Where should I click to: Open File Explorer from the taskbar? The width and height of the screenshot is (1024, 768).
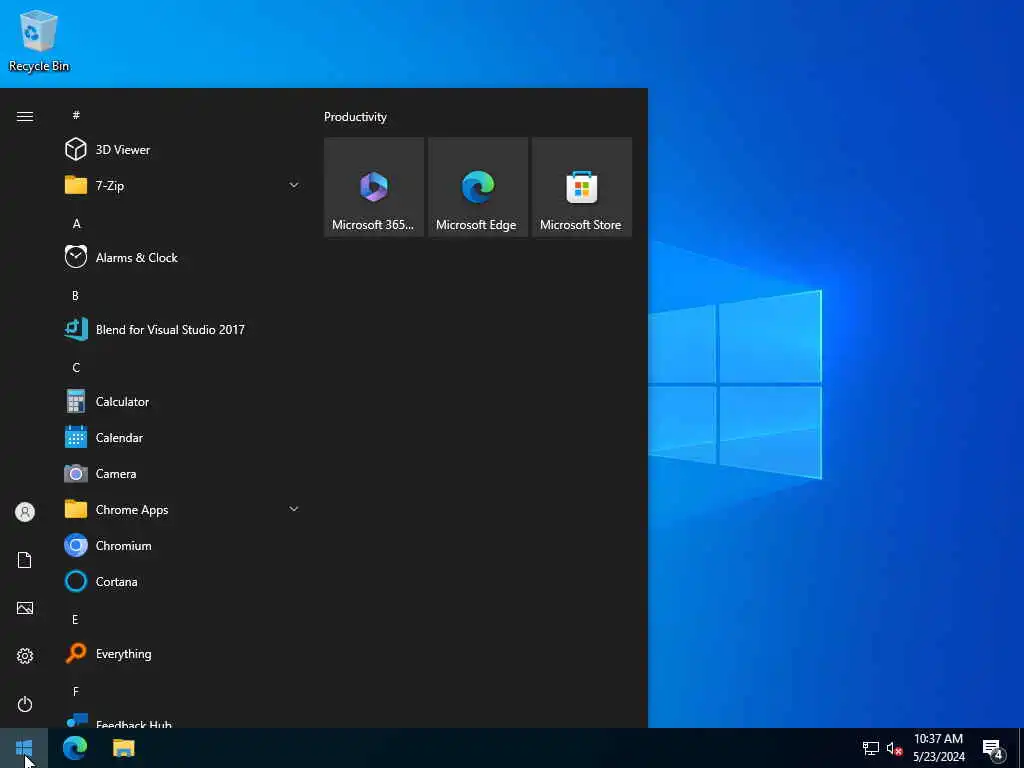pyautogui.click(x=123, y=748)
